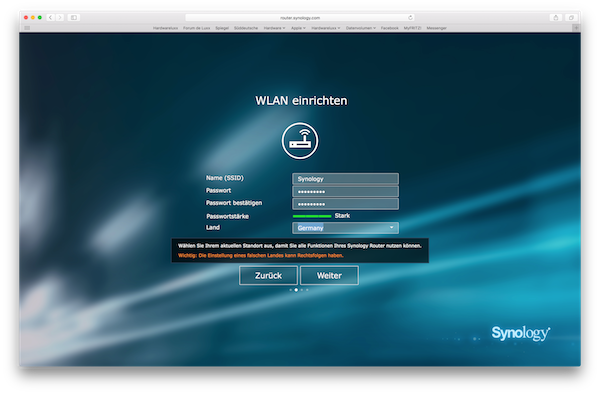Open the favorites grid icon in bookmarks bar

(x=27, y=28)
